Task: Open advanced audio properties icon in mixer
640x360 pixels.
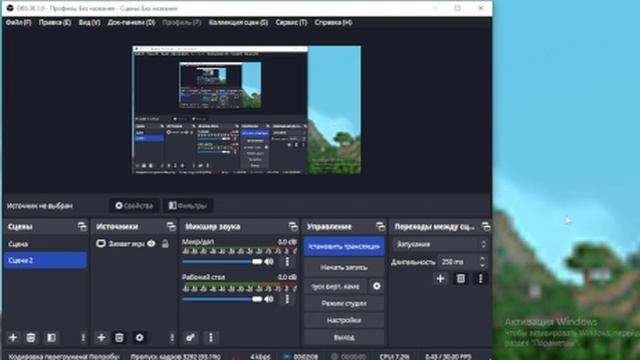Action: 190,338
